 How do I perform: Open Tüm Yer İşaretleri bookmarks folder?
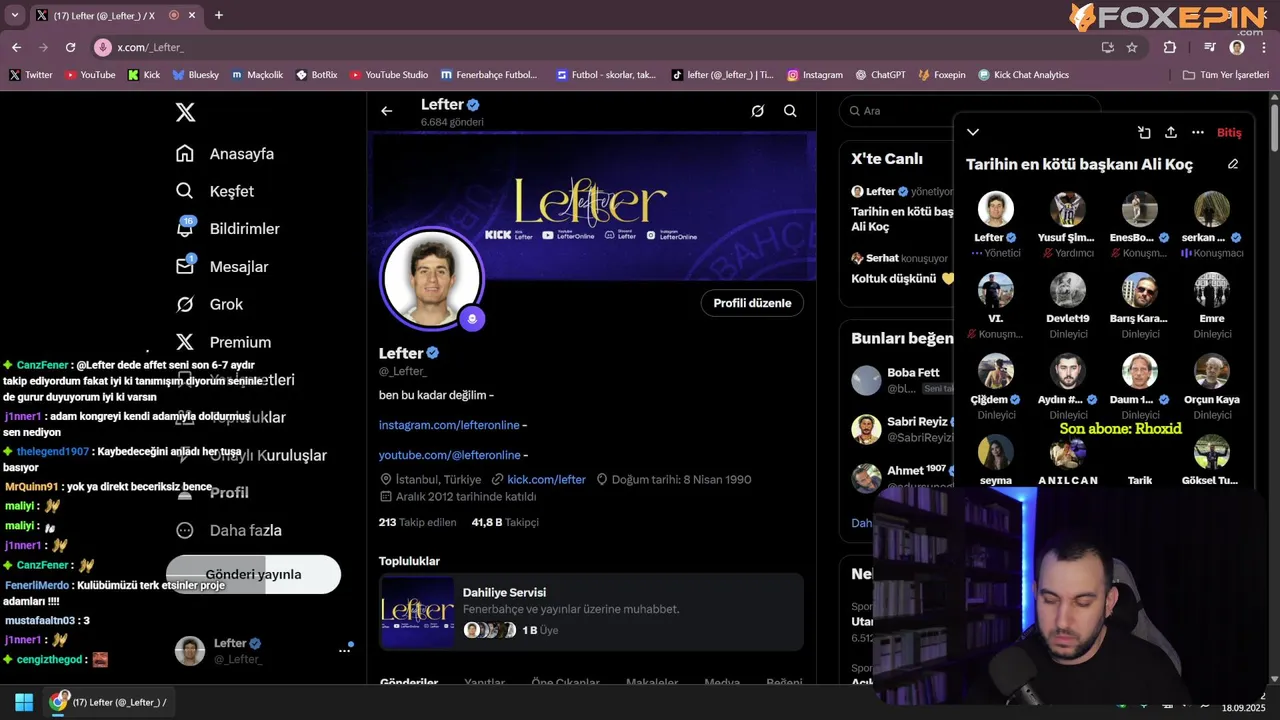click(1225, 75)
